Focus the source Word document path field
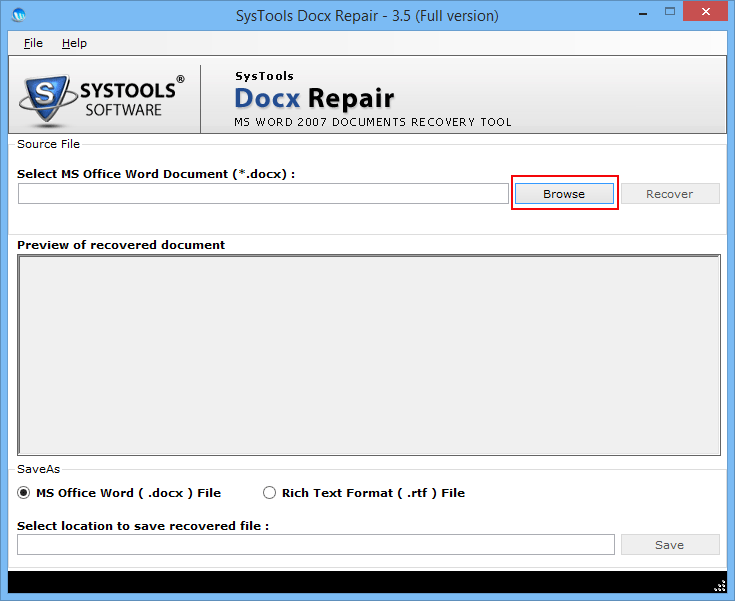 (263, 194)
